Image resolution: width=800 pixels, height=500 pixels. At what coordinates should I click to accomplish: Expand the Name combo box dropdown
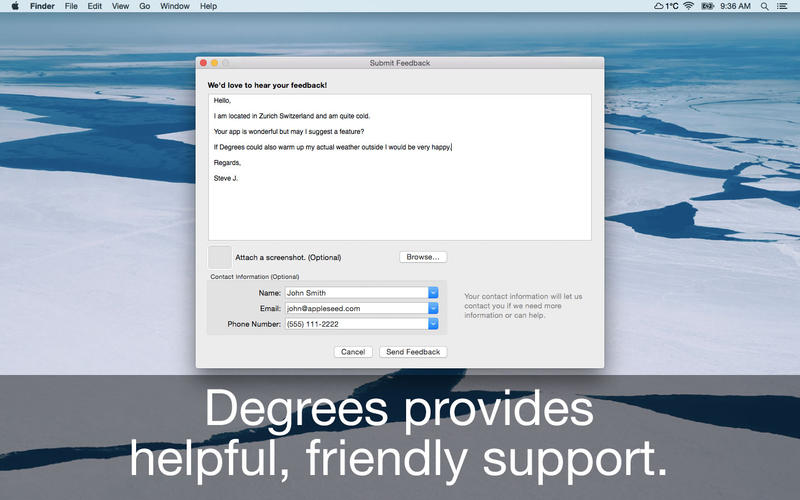point(433,293)
